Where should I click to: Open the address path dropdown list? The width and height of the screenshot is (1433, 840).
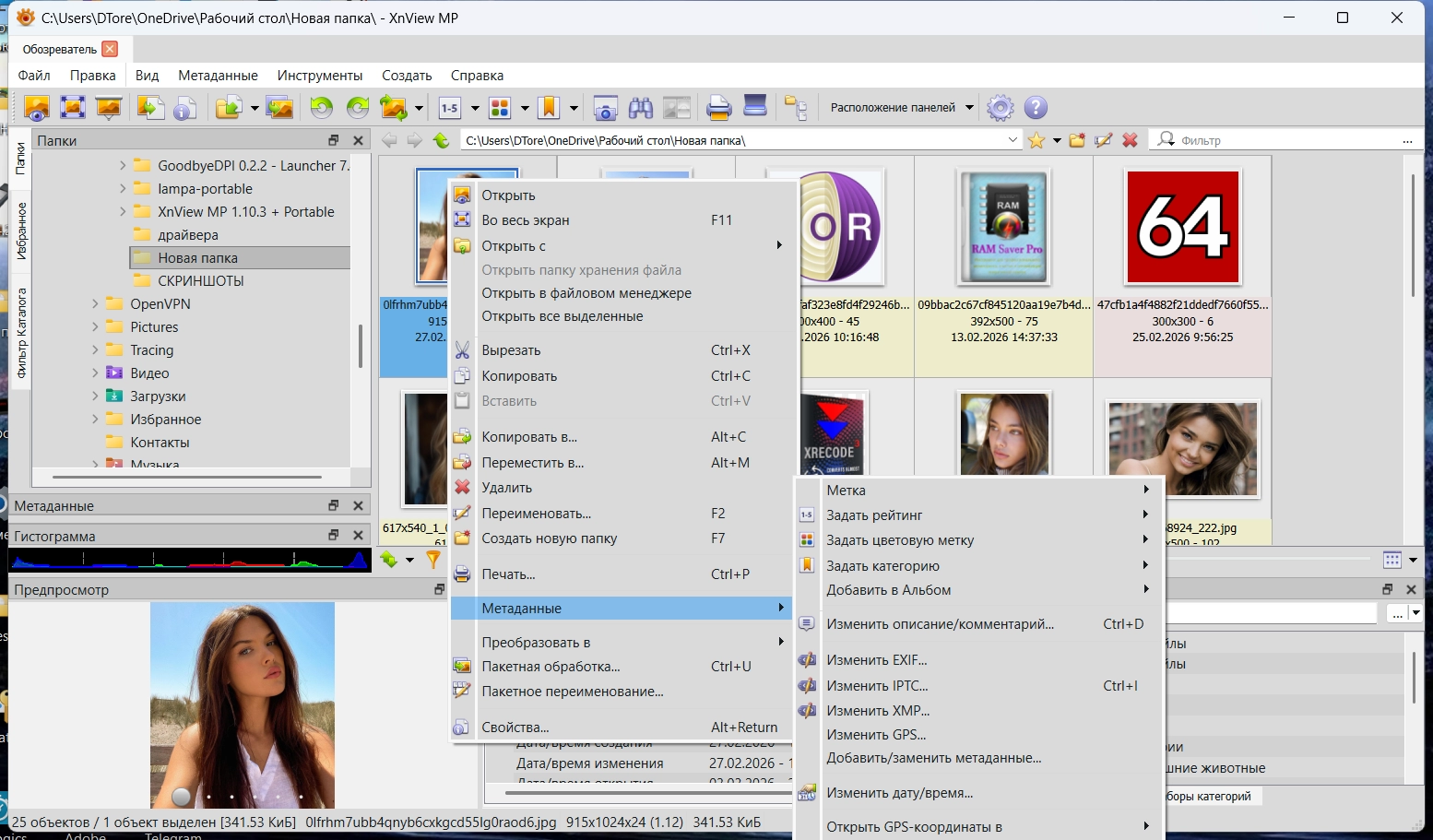1013,140
